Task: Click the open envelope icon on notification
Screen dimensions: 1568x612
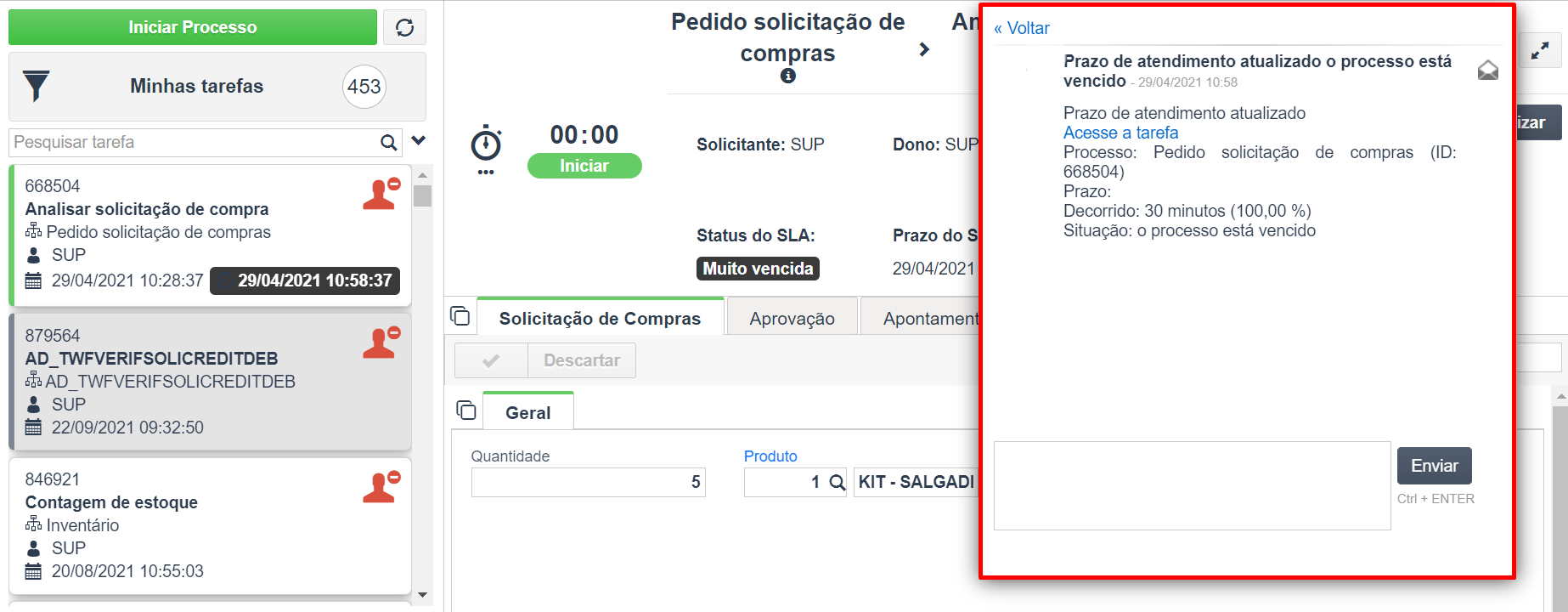Action: tap(1488, 70)
